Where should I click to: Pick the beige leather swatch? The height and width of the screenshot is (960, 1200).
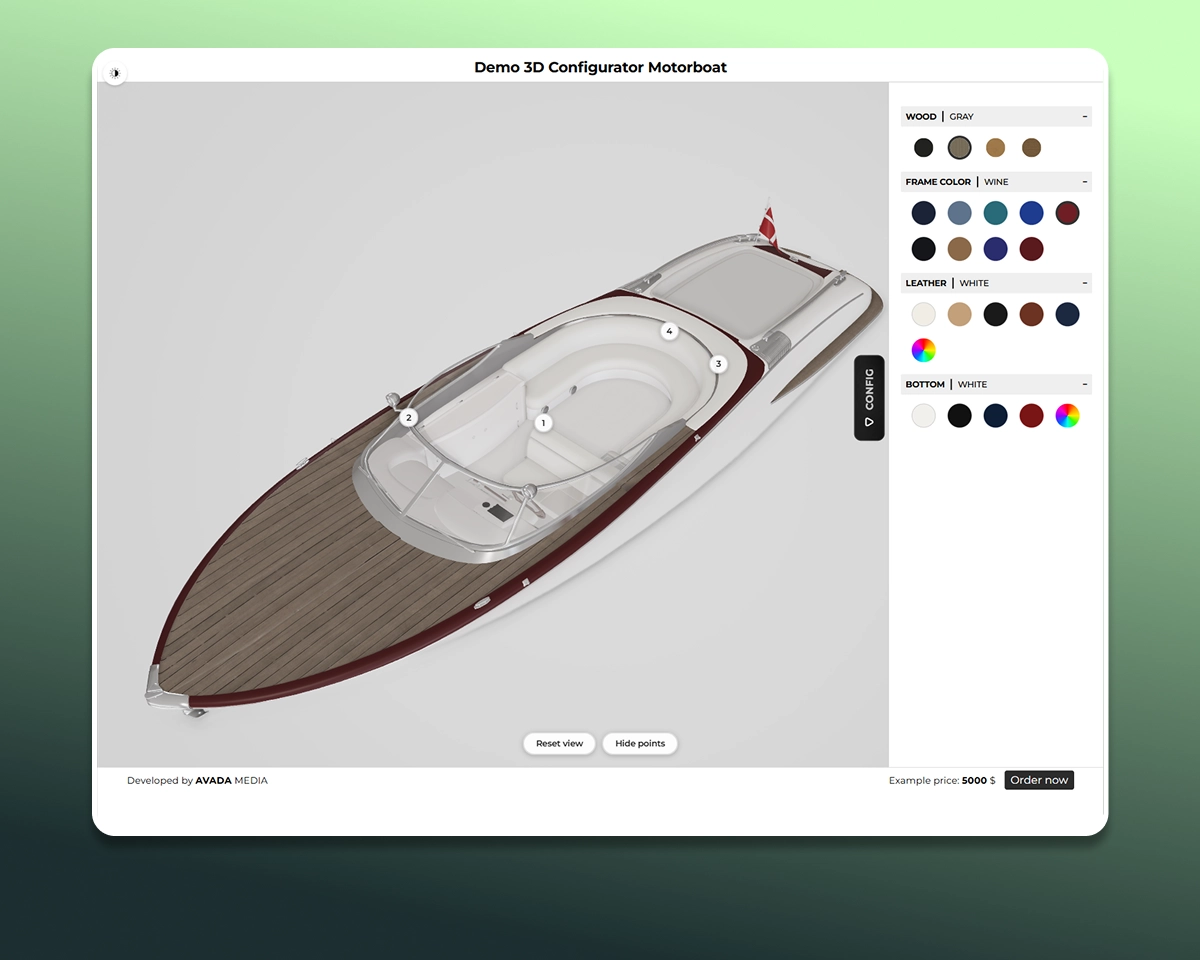960,314
